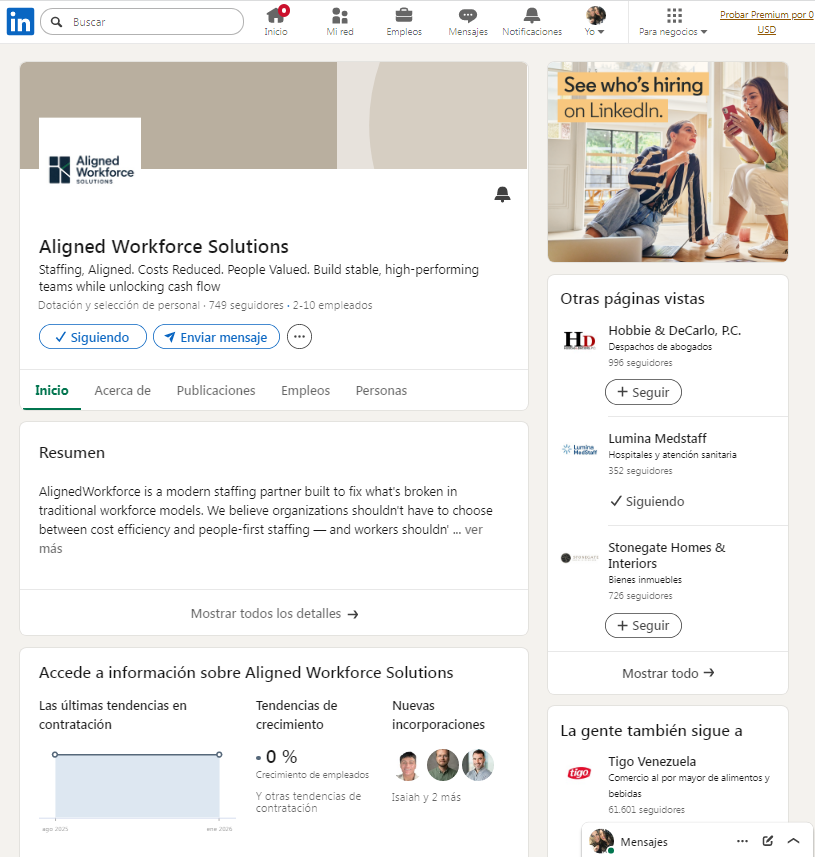Open Mi red network icon
The image size is (815, 857).
(x=340, y=21)
